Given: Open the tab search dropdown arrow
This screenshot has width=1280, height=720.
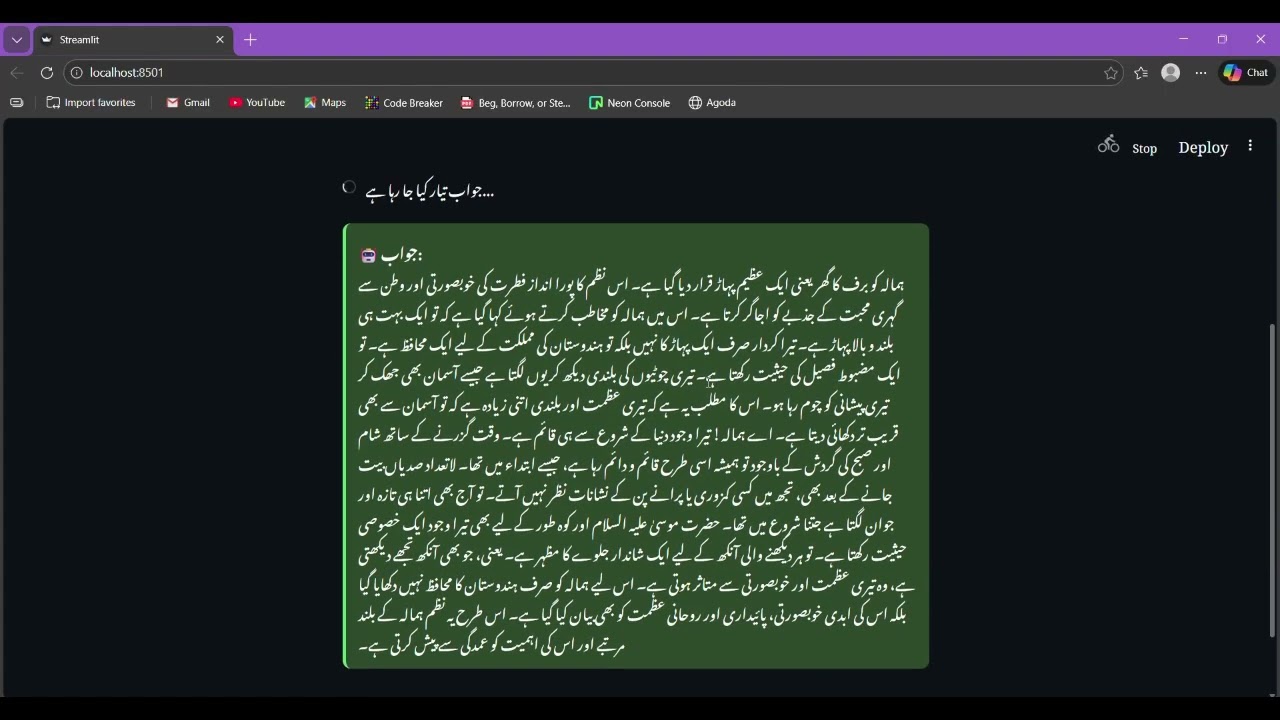Looking at the screenshot, I should point(17,40).
